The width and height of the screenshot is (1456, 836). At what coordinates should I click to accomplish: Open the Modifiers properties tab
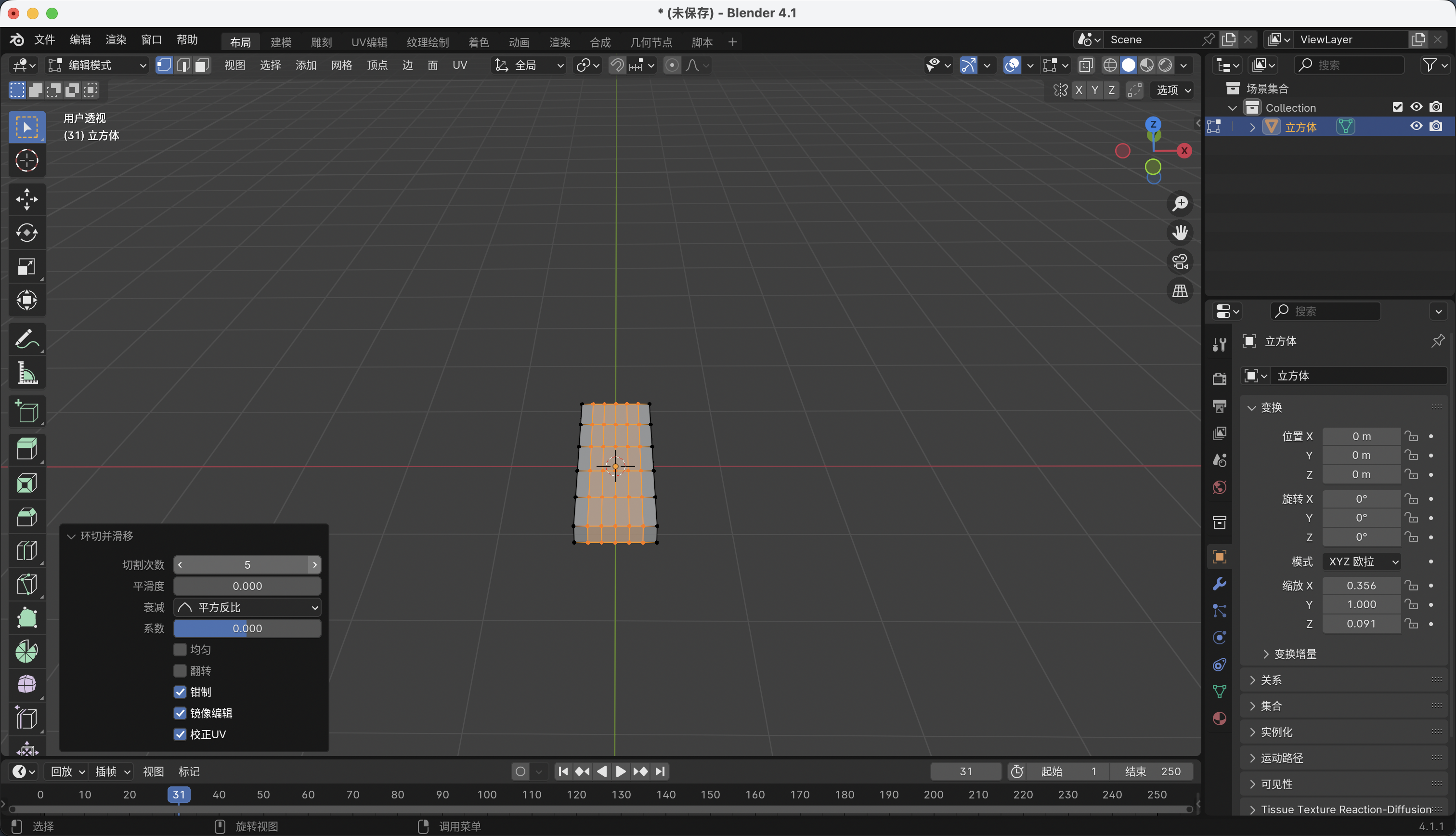point(1219,584)
